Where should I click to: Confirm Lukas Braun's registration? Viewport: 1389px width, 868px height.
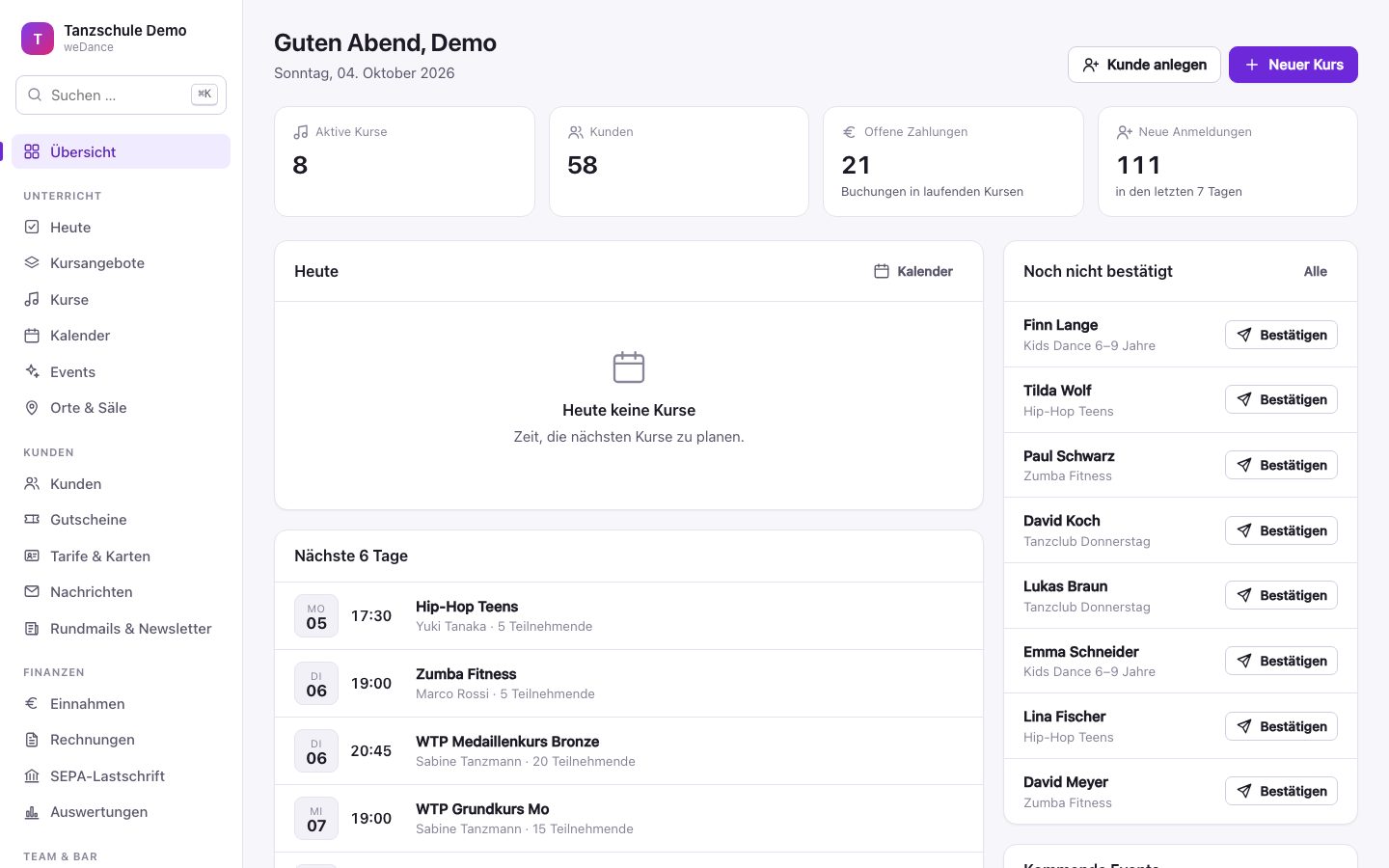click(x=1281, y=595)
